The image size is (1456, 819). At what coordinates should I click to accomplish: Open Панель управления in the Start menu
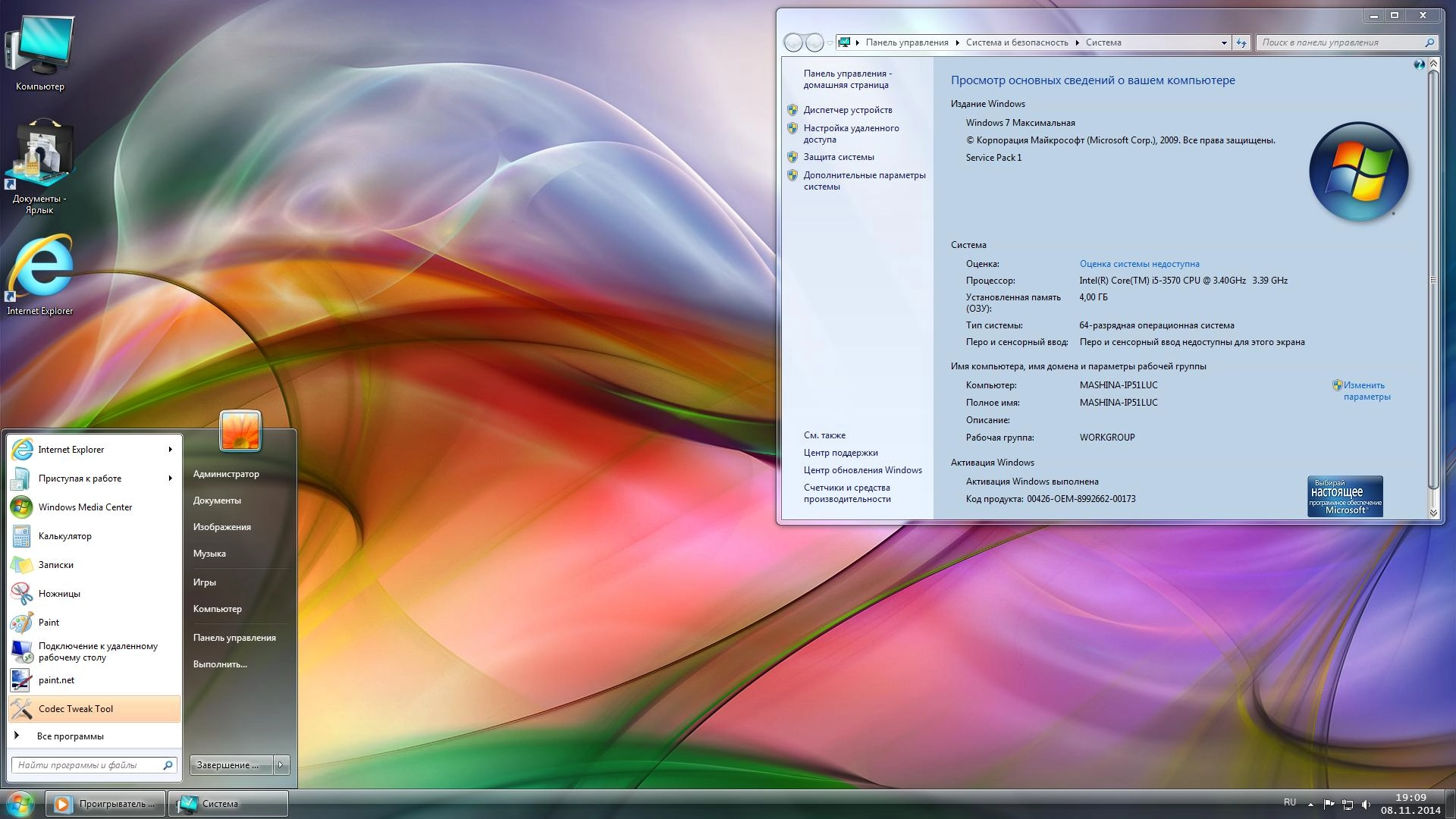pos(234,638)
